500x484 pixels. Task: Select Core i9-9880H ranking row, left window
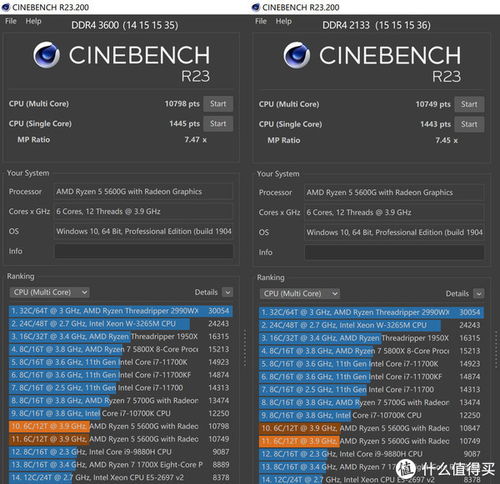click(121, 452)
